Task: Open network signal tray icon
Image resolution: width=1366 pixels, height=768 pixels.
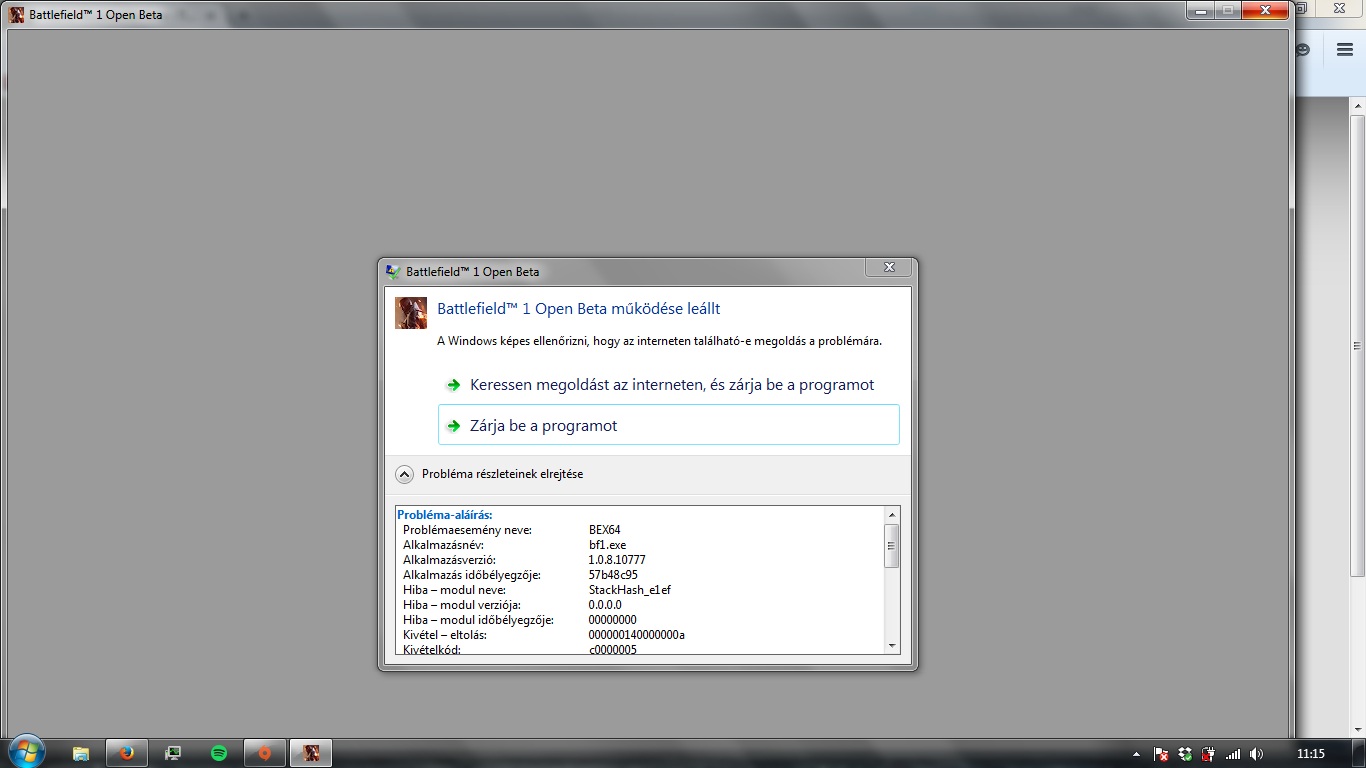Action: pos(1233,754)
